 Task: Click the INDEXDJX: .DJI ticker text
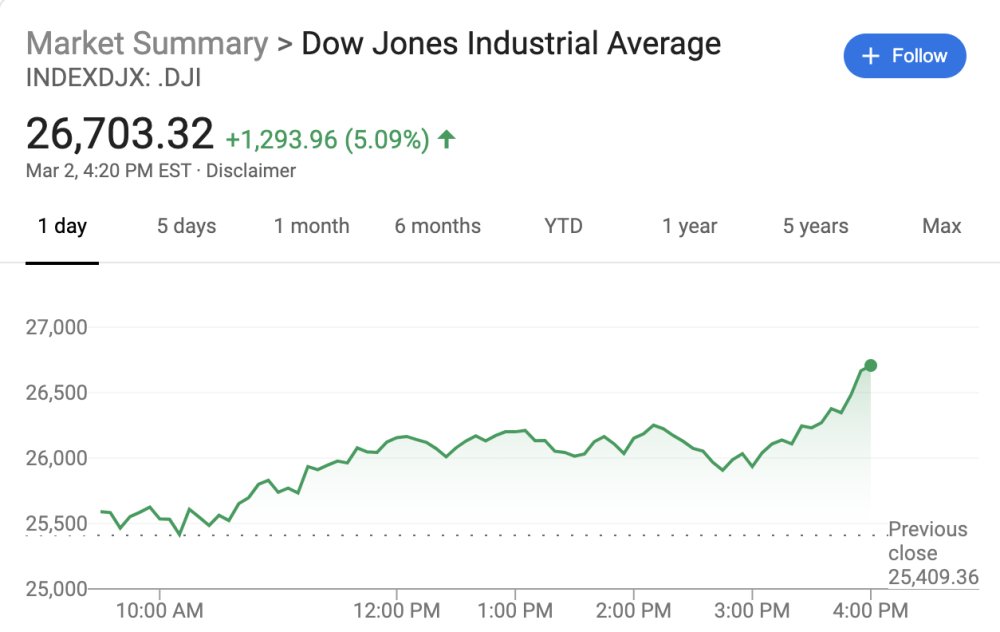pyautogui.click(x=113, y=77)
